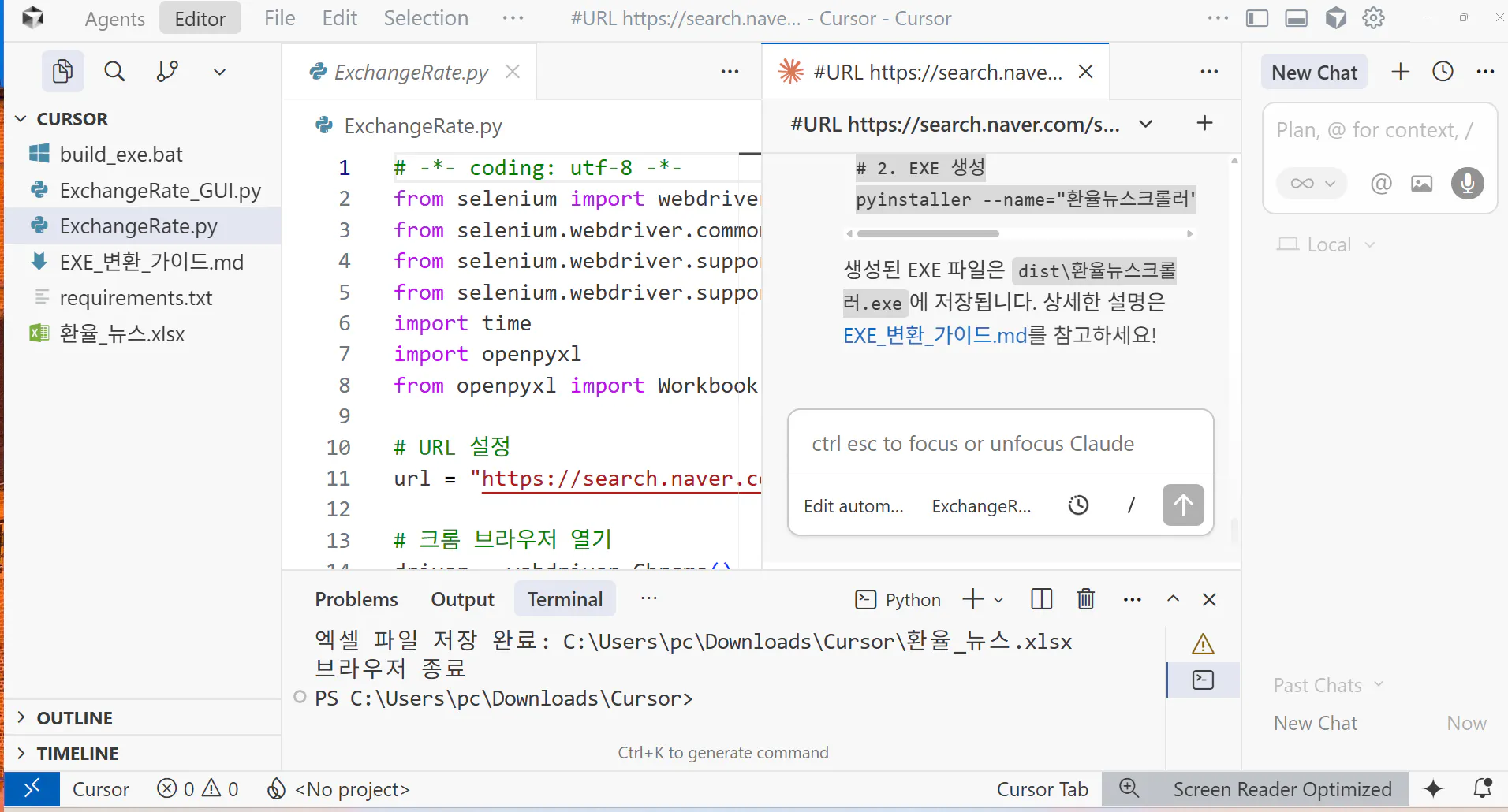Switch to the Output panel tab

tap(462, 599)
